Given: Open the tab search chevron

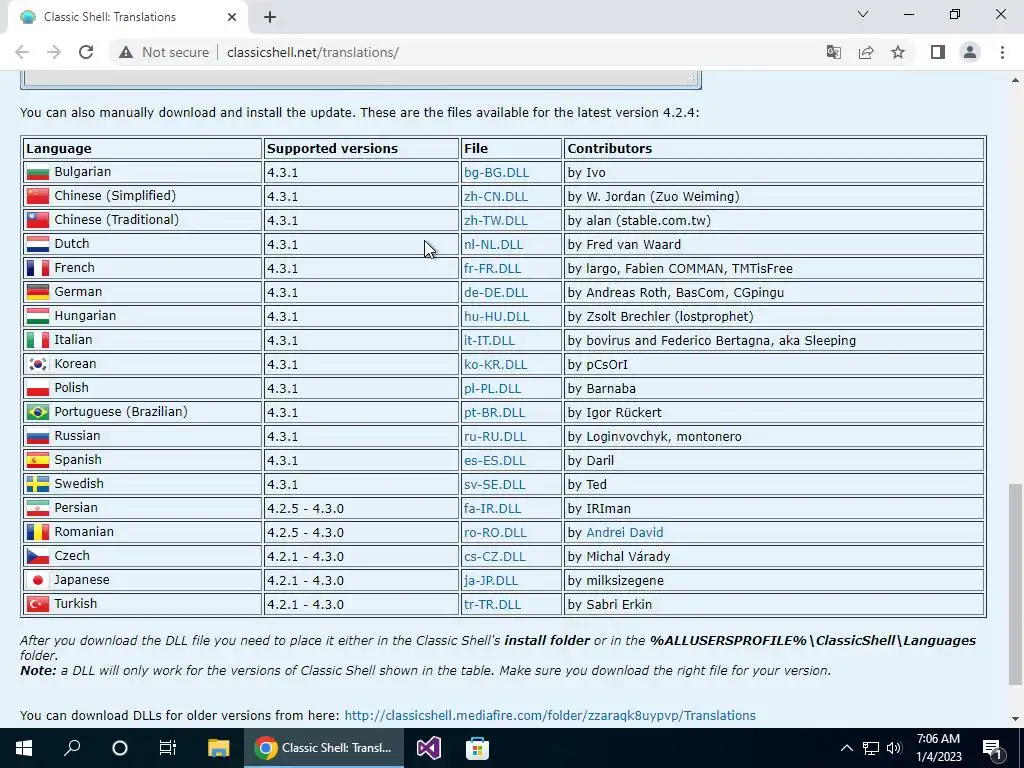Looking at the screenshot, I should pos(863,14).
